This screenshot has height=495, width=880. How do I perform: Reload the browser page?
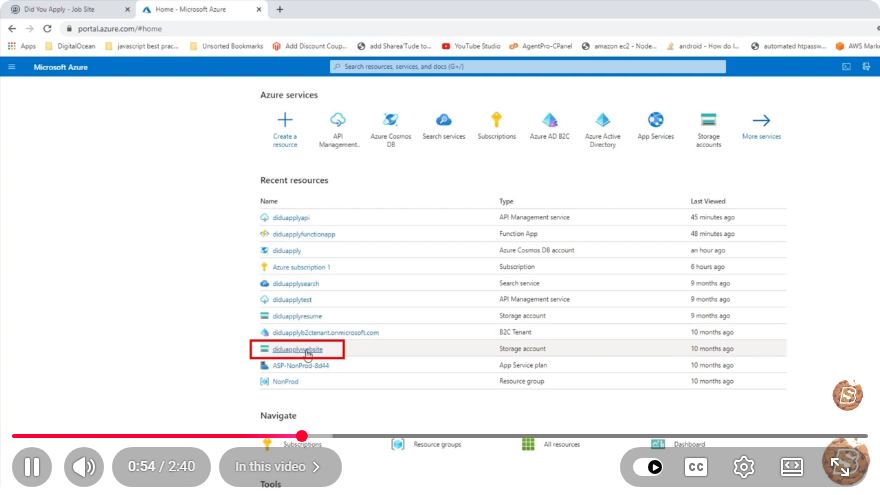47,29
